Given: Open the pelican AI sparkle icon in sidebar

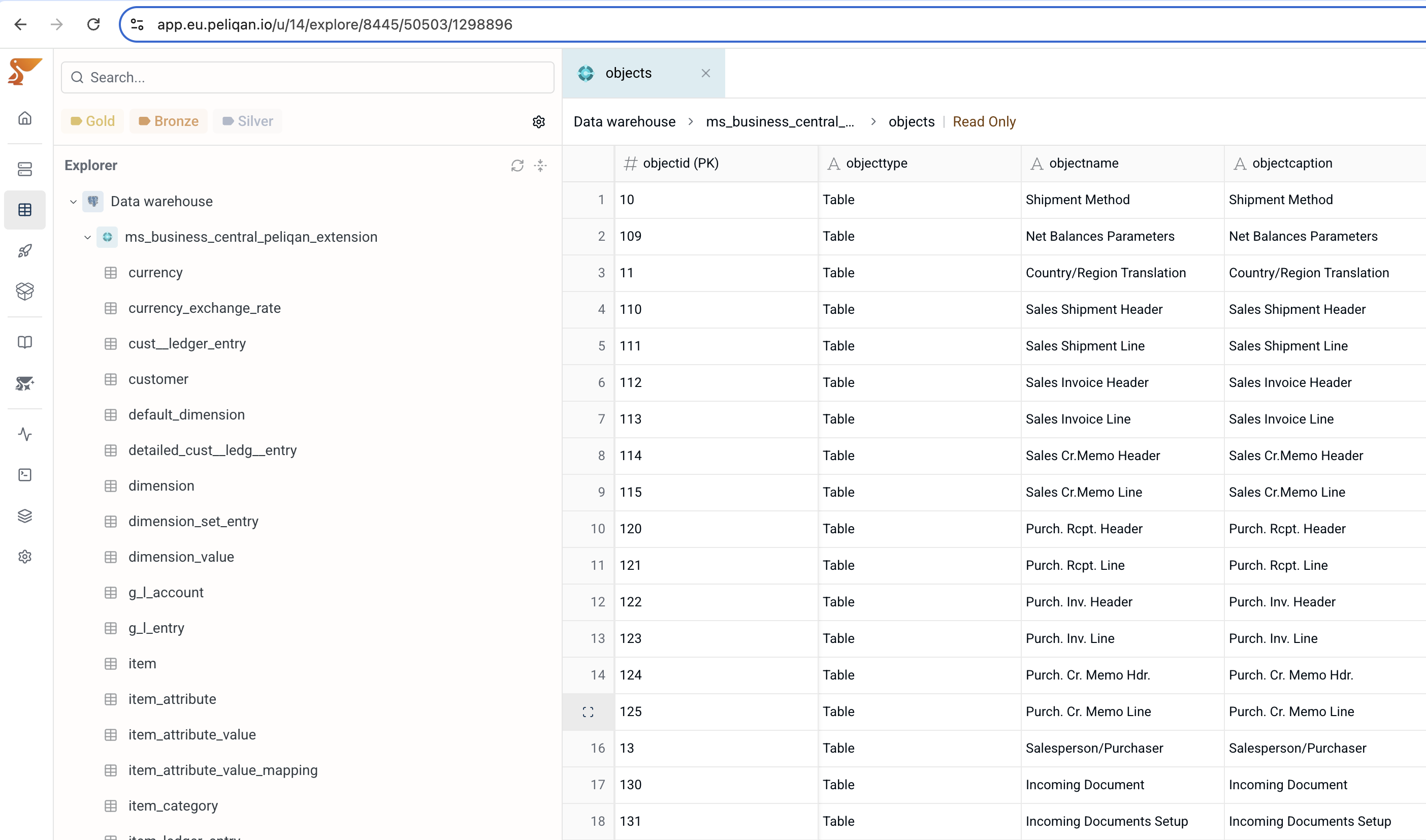Looking at the screenshot, I should (x=25, y=383).
